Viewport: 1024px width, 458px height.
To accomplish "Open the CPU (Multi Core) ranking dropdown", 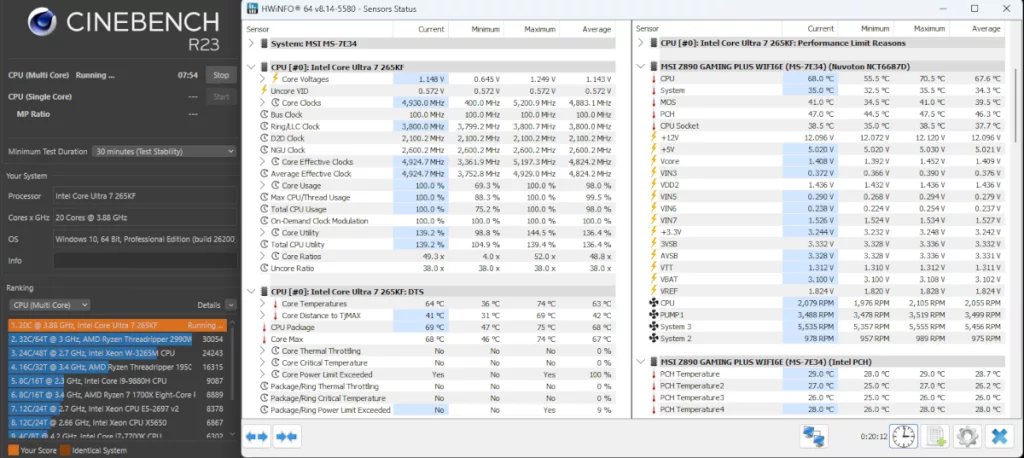I will pos(50,305).
